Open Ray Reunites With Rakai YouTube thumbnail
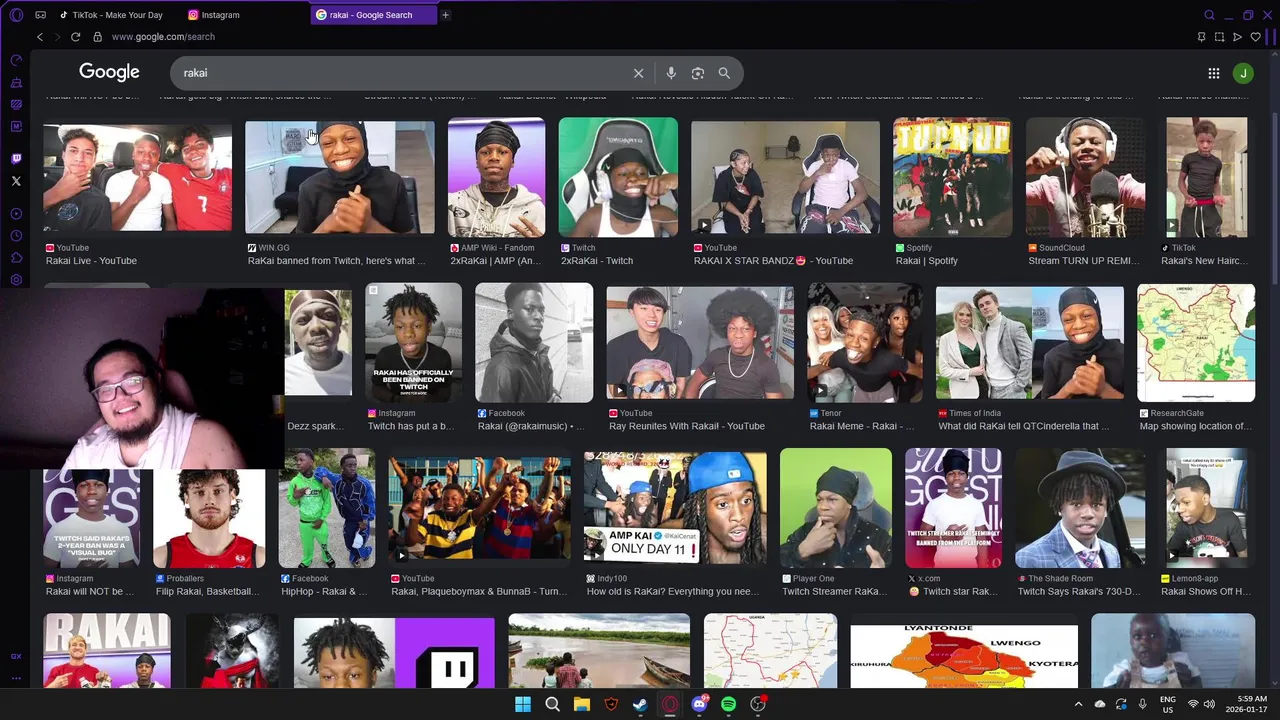Screen dimensions: 1280x720 [700, 343]
